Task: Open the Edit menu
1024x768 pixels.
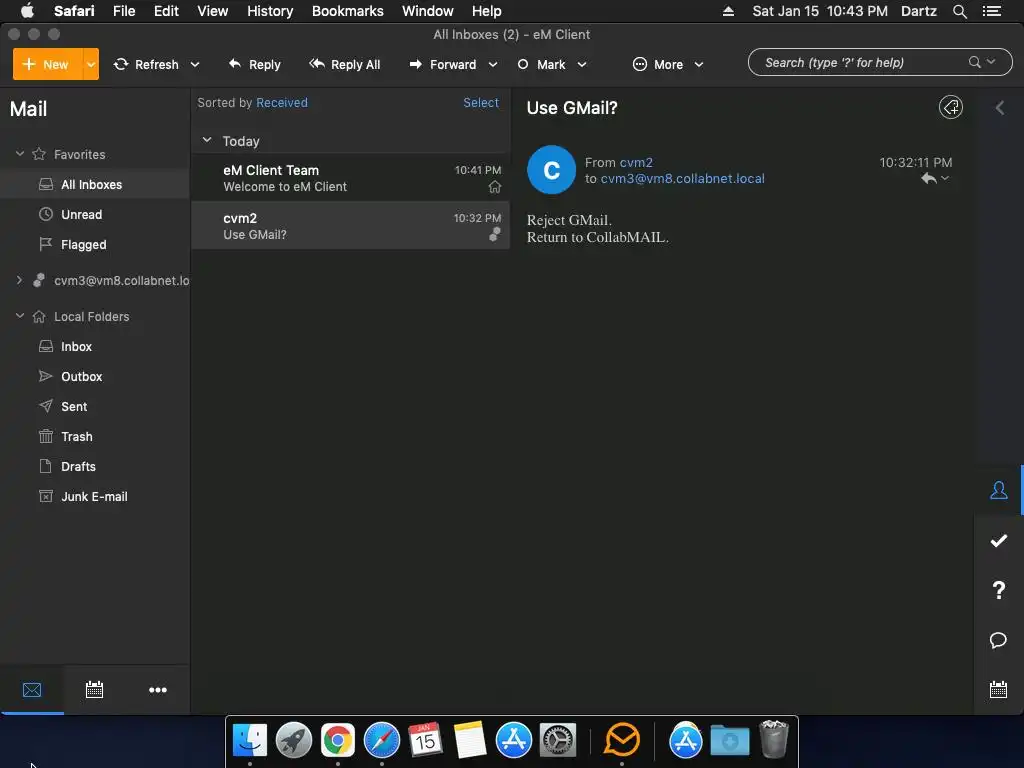Action: (x=166, y=11)
